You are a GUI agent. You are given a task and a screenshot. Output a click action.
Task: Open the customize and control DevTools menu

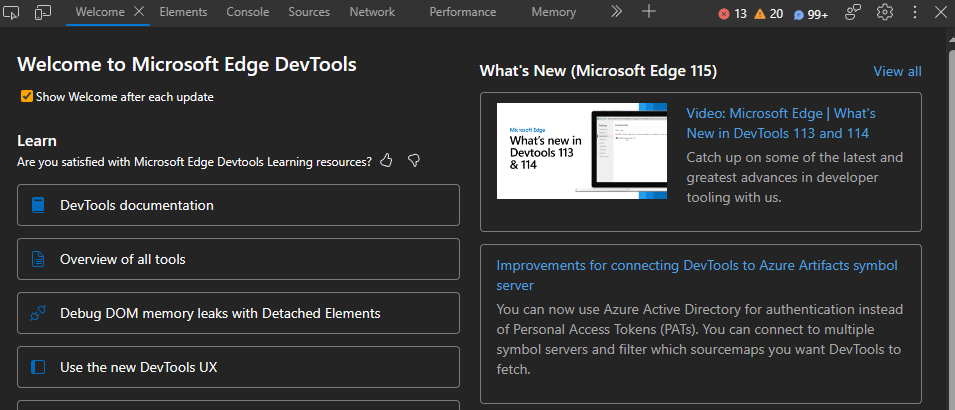(x=915, y=13)
